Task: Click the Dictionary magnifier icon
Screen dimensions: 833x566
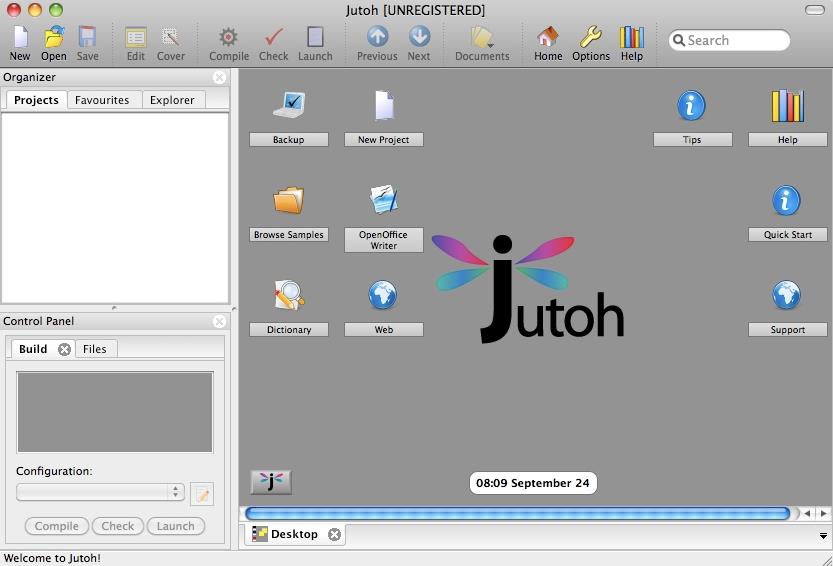Action: point(288,294)
